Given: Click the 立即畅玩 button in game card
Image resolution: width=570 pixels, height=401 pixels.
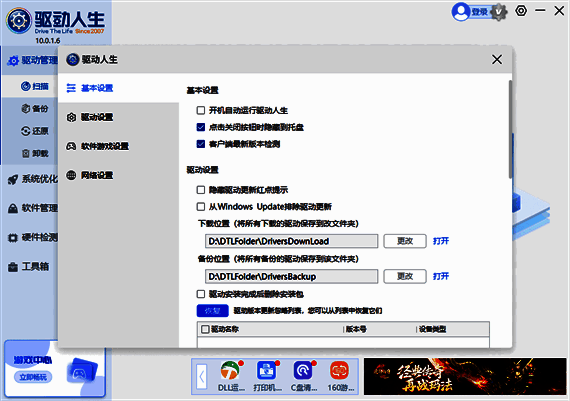Looking at the screenshot, I should [x=33, y=377].
